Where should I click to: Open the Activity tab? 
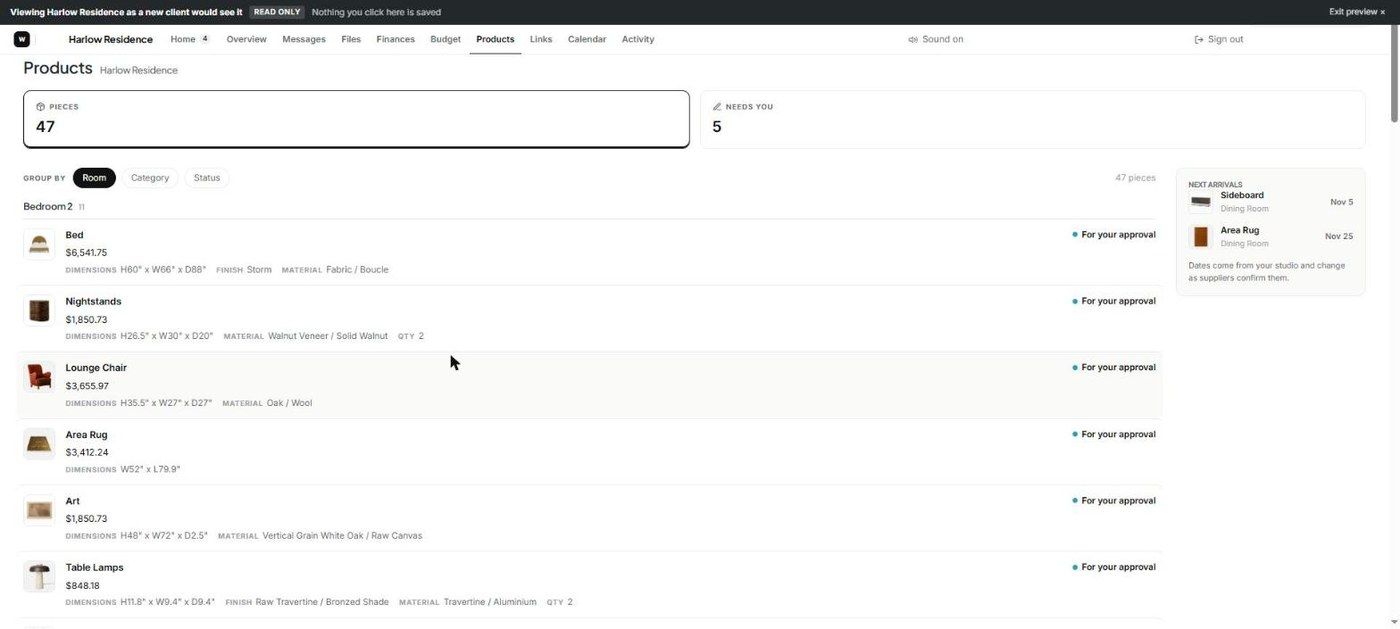638,39
